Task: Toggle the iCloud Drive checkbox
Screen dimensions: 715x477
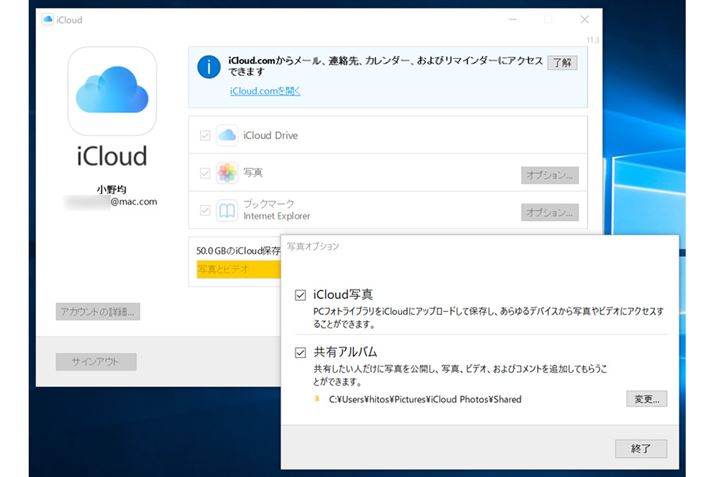Action: tap(205, 135)
